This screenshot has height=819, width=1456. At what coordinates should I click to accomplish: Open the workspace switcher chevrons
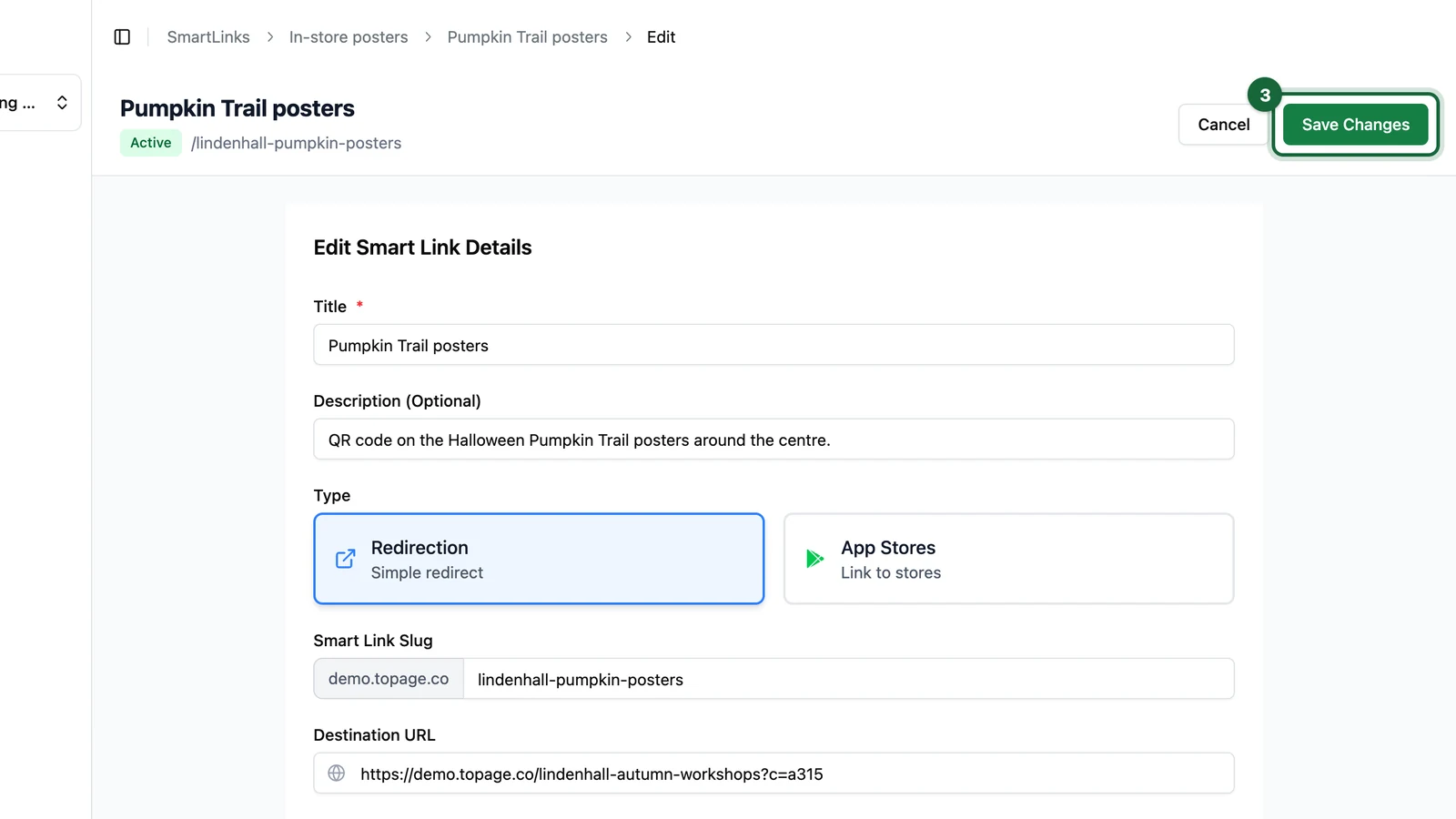point(62,103)
